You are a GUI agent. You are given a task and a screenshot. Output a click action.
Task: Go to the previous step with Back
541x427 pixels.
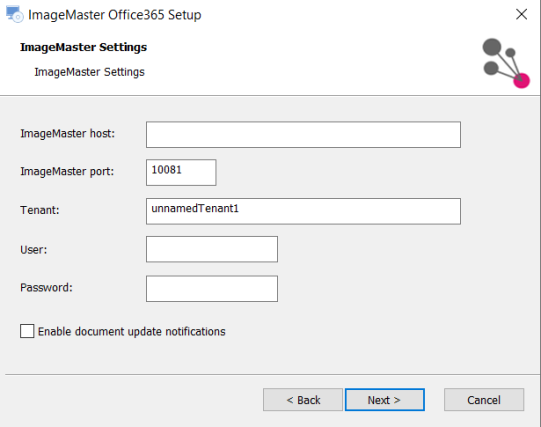coord(303,400)
